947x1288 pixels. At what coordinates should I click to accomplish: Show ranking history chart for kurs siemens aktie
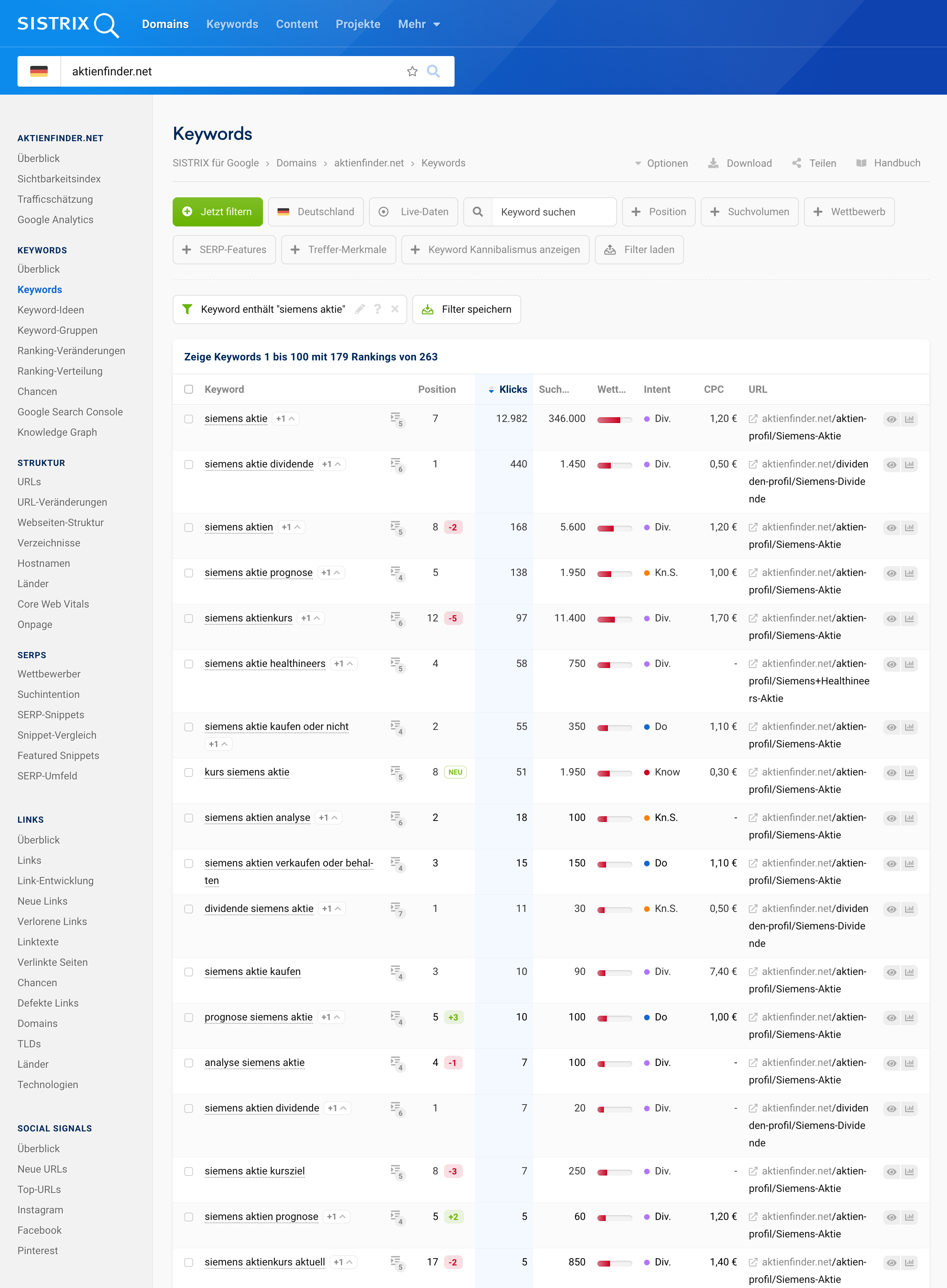(x=910, y=773)
